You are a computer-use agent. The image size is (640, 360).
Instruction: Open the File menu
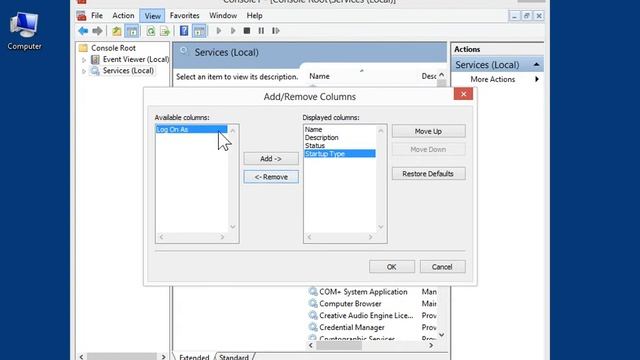coord(97,16)
